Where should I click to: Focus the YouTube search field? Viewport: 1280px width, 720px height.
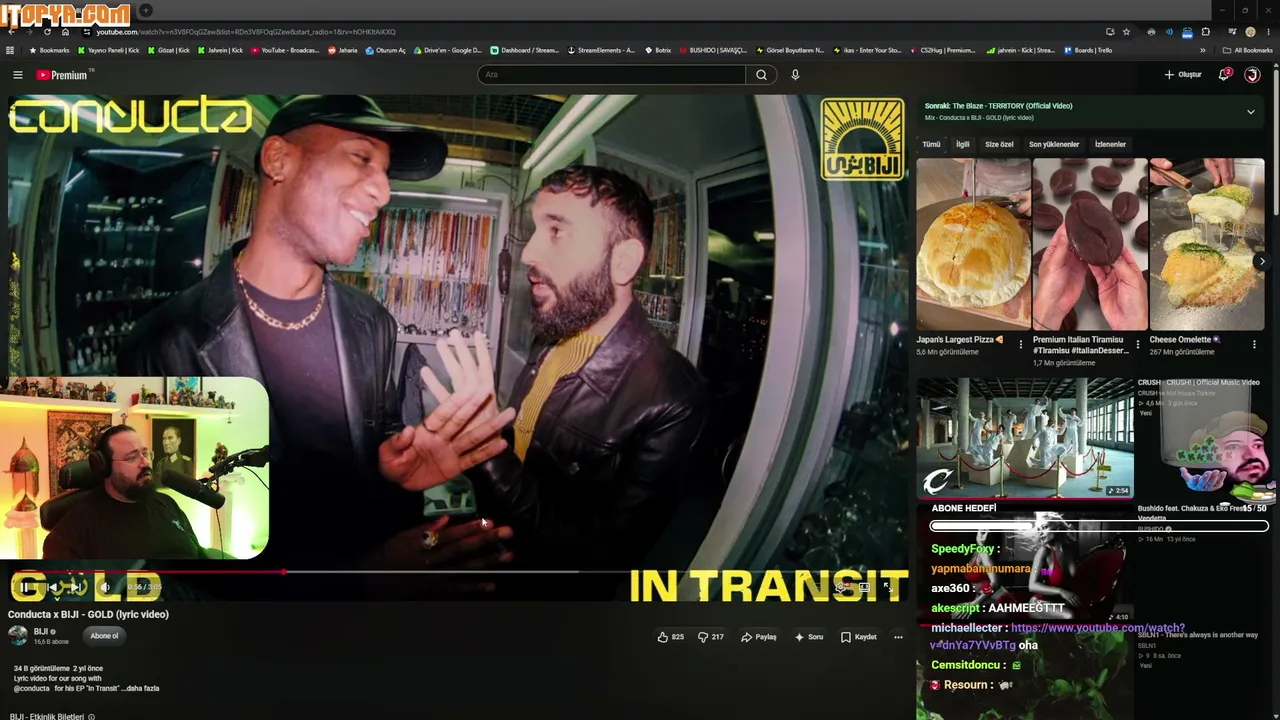pos(611,75)
